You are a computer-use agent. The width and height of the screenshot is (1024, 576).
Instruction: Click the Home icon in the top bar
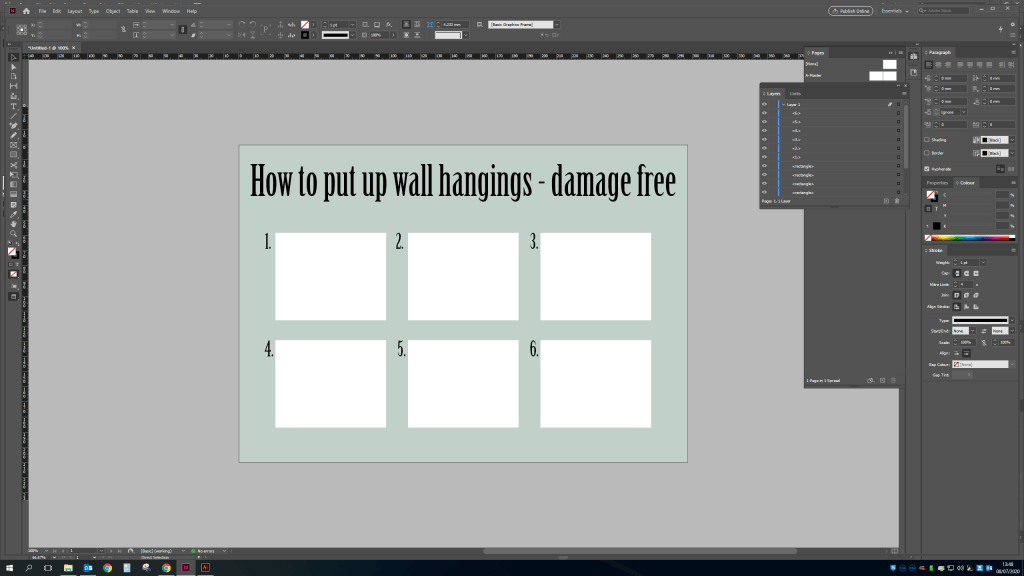[26, 11]
